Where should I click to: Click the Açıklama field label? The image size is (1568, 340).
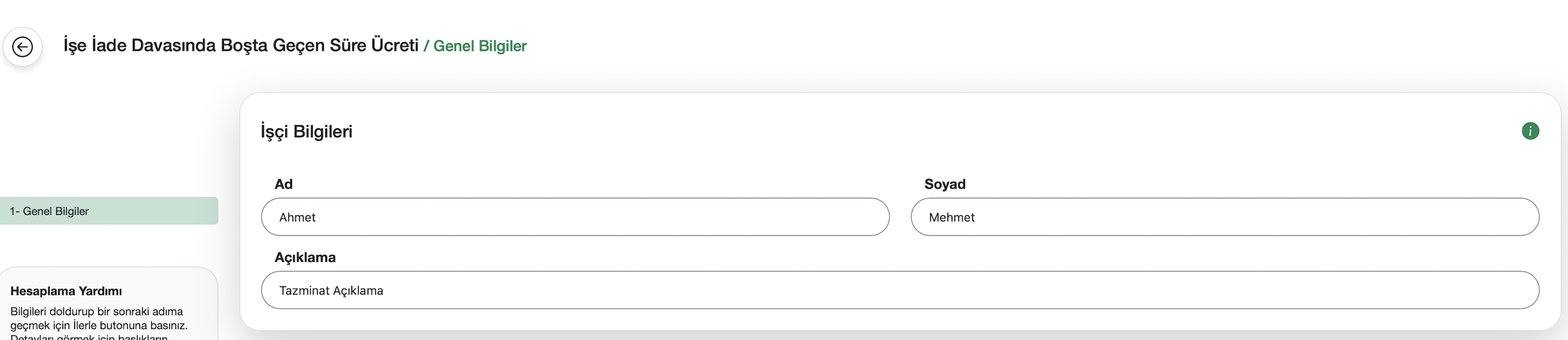305,257
